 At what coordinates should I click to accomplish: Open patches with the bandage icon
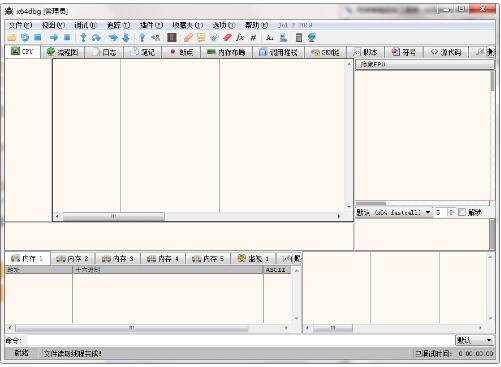coord(188,38)
